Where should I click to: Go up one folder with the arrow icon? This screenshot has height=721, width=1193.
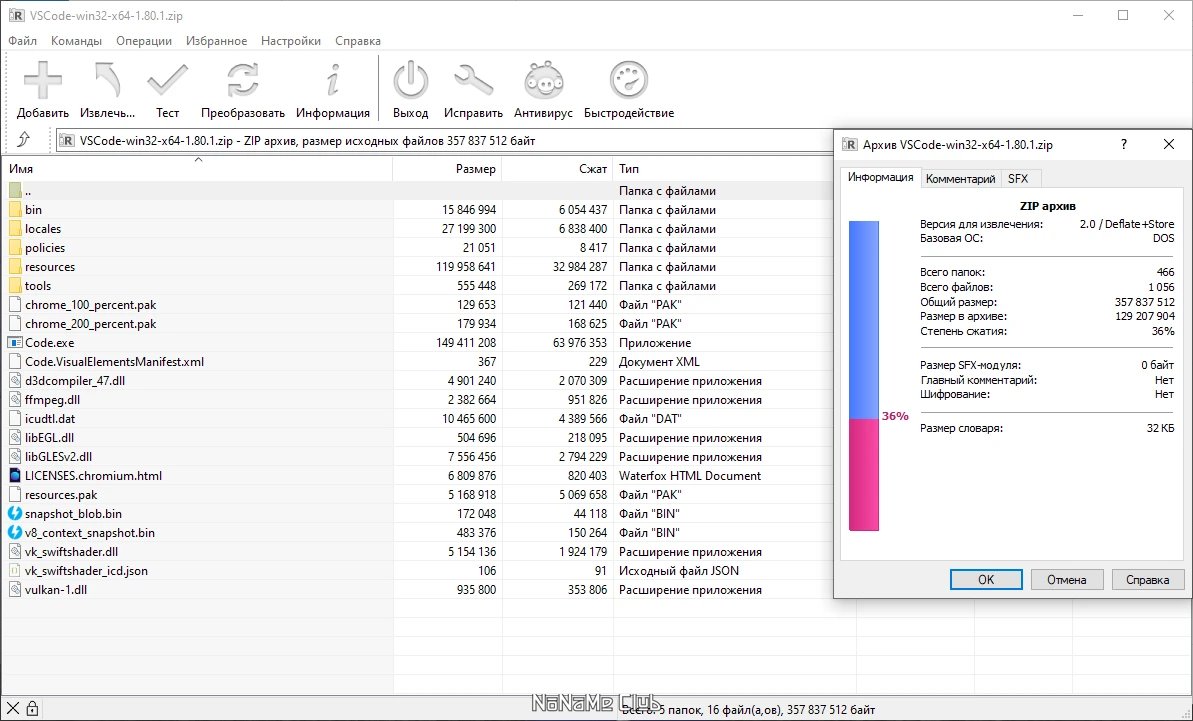(x=23, y=139)
